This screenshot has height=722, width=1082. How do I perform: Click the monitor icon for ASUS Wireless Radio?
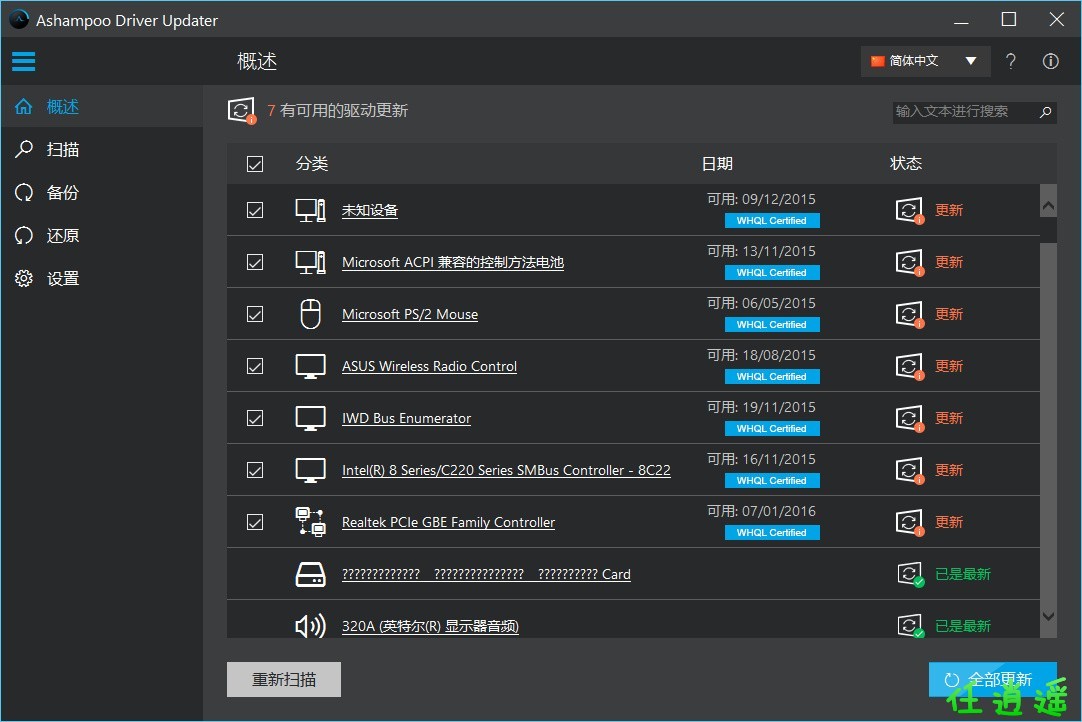[311, 367]
